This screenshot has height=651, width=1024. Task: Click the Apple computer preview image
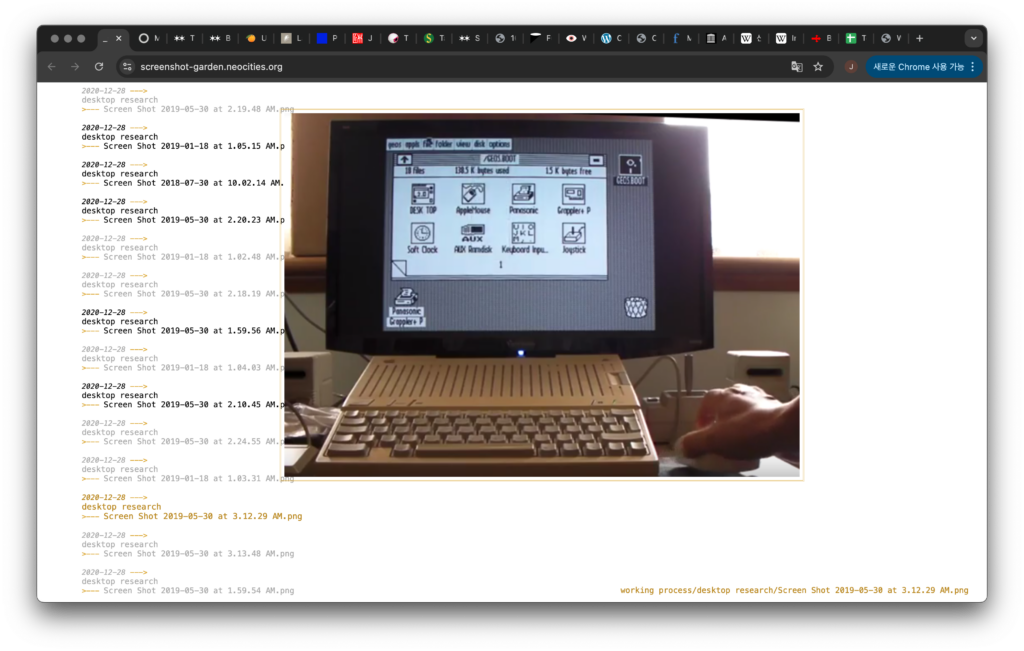pyautogui.click(x=543, y=295)
